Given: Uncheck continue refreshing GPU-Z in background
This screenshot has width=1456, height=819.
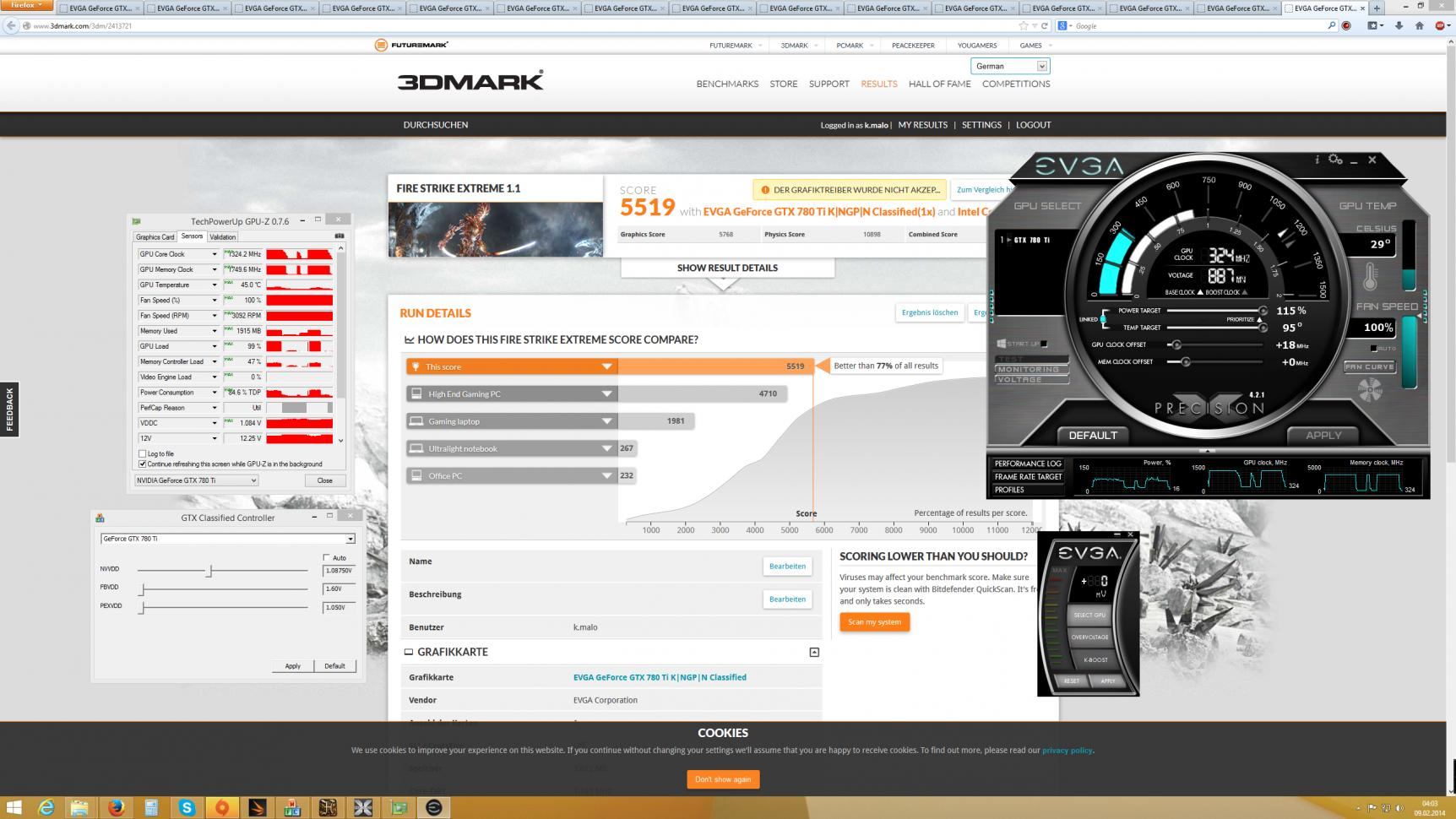Looking at the screenshot, I should (143, 464).
